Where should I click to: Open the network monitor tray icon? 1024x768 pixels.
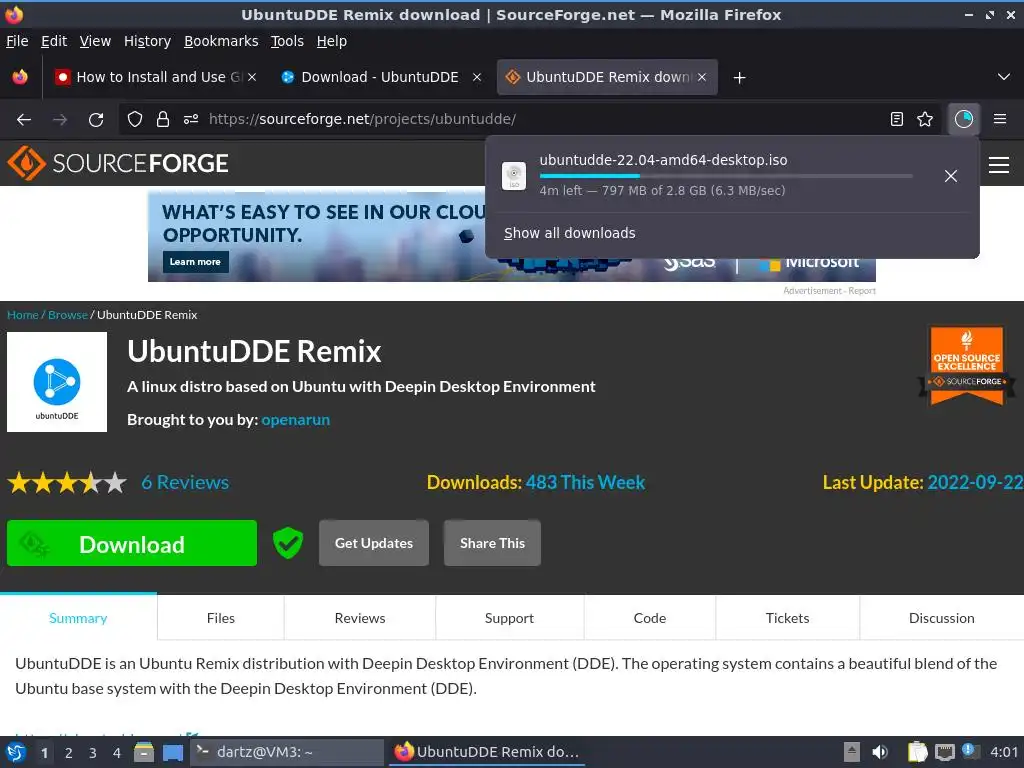pos(945,752)
